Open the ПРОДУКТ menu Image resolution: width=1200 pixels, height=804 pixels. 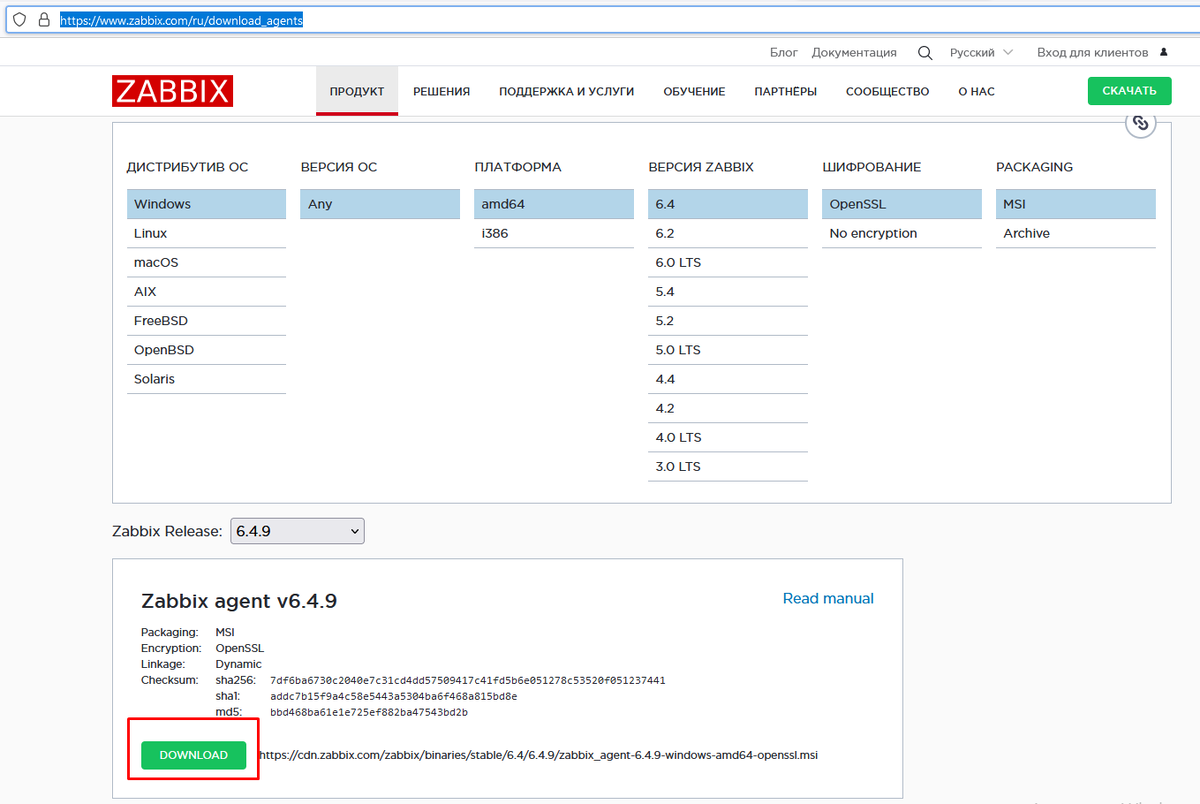pos(357,91)
